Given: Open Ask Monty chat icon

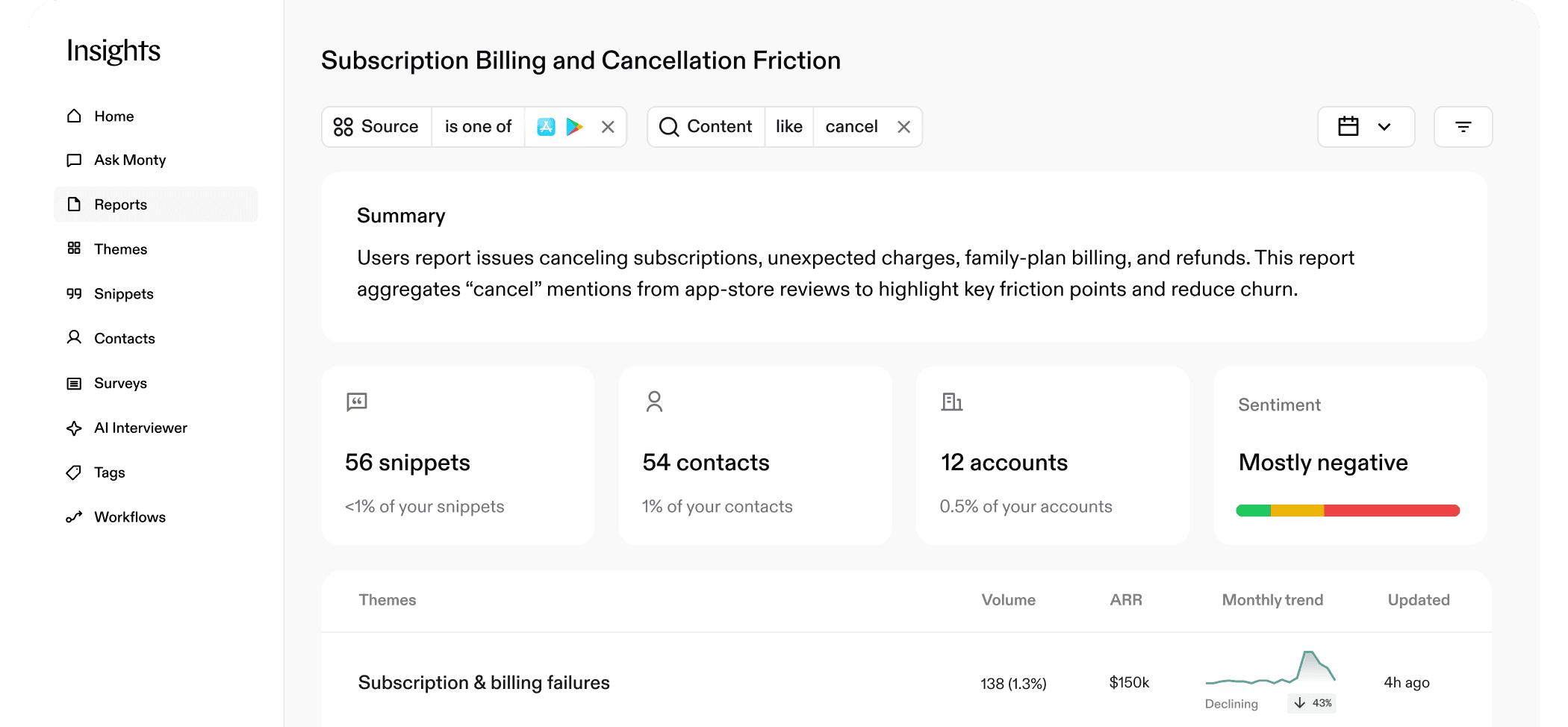Looking at the screenshot, I should click(x=74, y=160).
